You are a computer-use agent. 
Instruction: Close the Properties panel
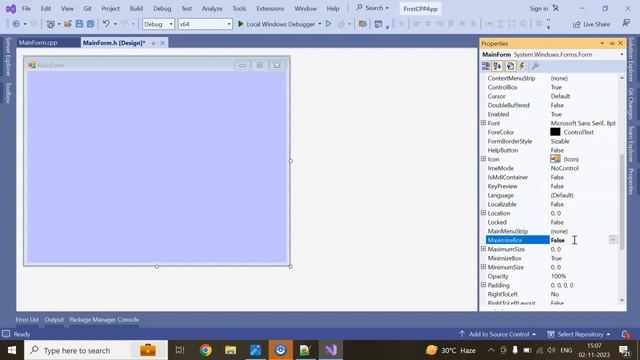click(621, 43)
